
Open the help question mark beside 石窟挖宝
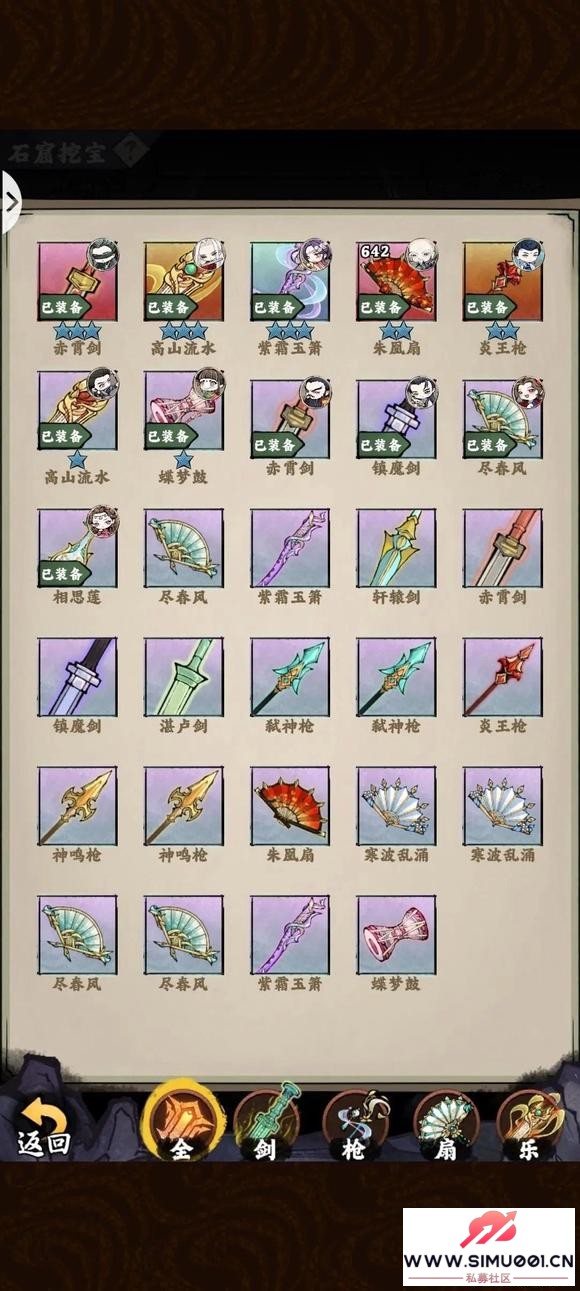coord(130,152)
